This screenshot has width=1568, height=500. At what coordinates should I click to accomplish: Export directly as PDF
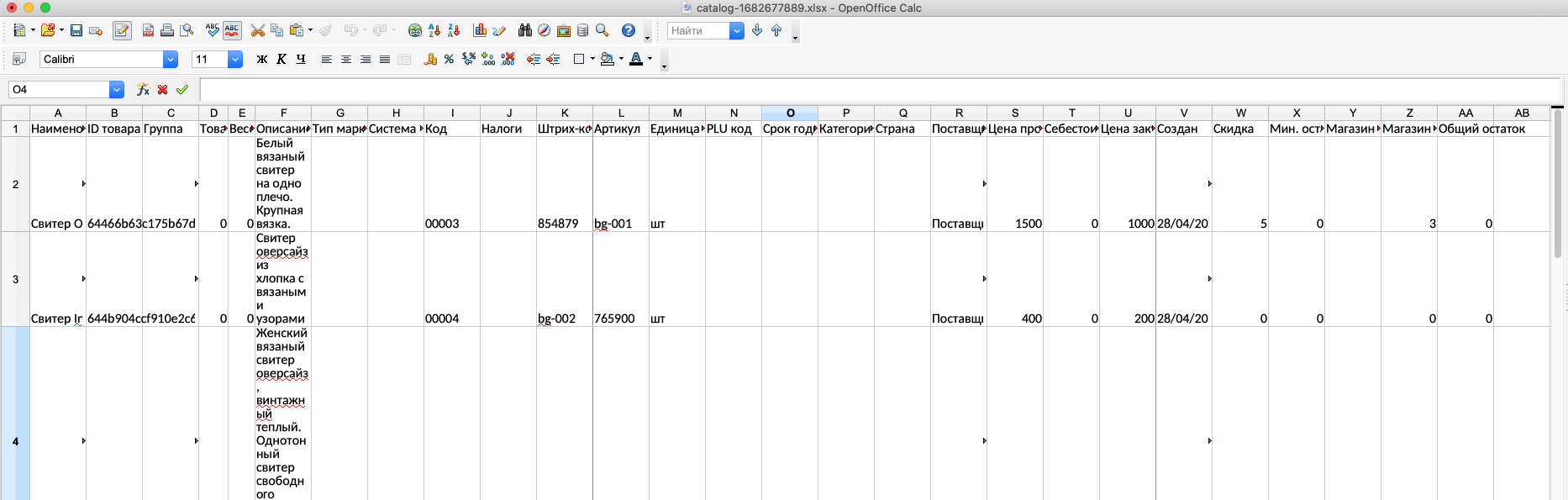pyautogui.click(x=148, y=31)
